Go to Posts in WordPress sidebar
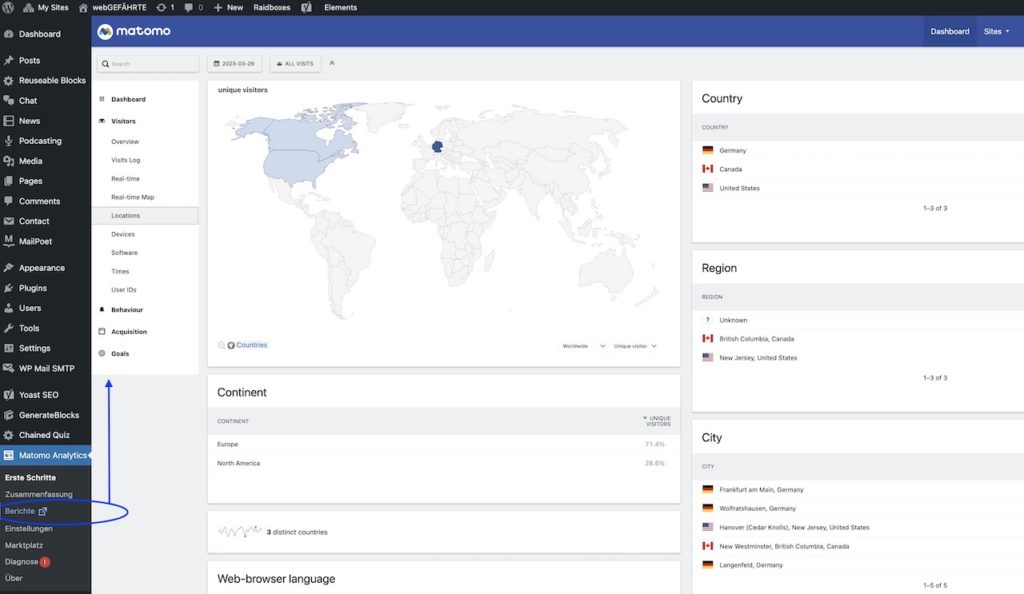 coord(29,60)
